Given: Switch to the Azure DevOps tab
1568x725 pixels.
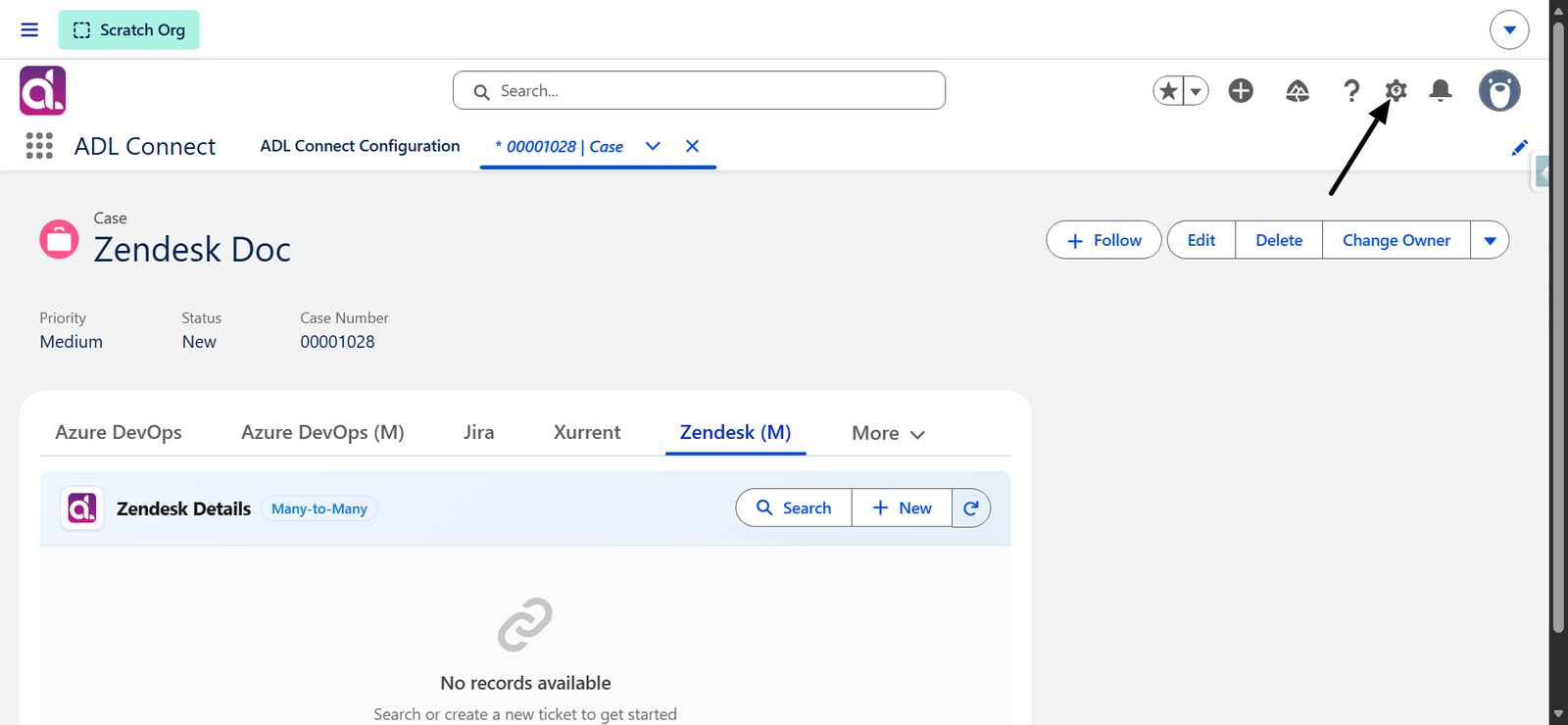Looking at the screenshot, I should point(119,432).
